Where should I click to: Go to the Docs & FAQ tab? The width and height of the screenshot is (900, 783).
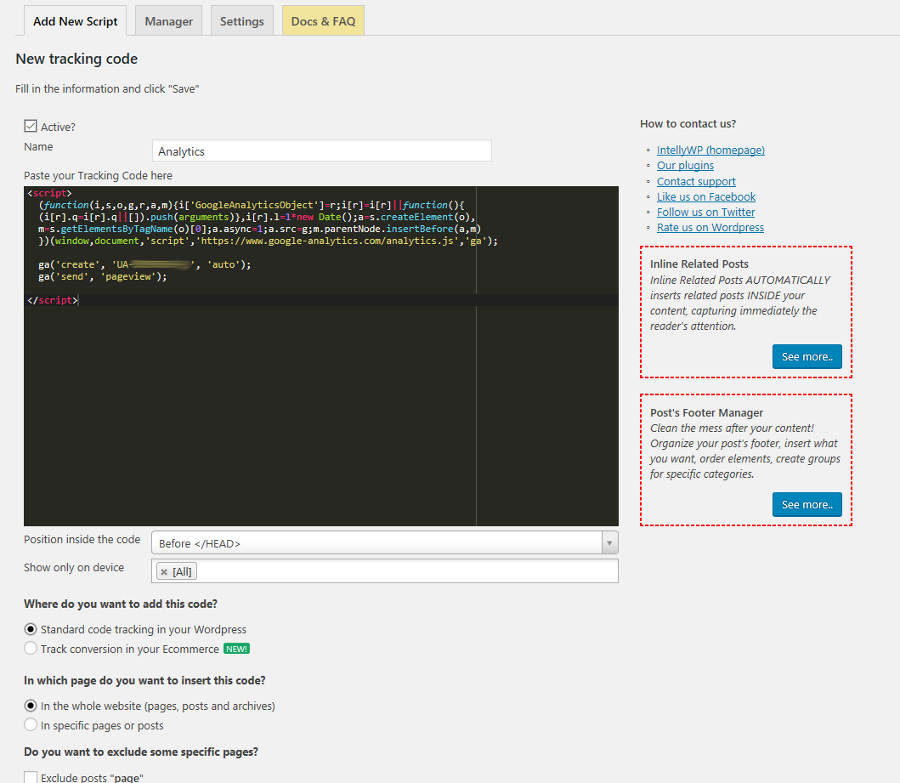tap(323, 21)
